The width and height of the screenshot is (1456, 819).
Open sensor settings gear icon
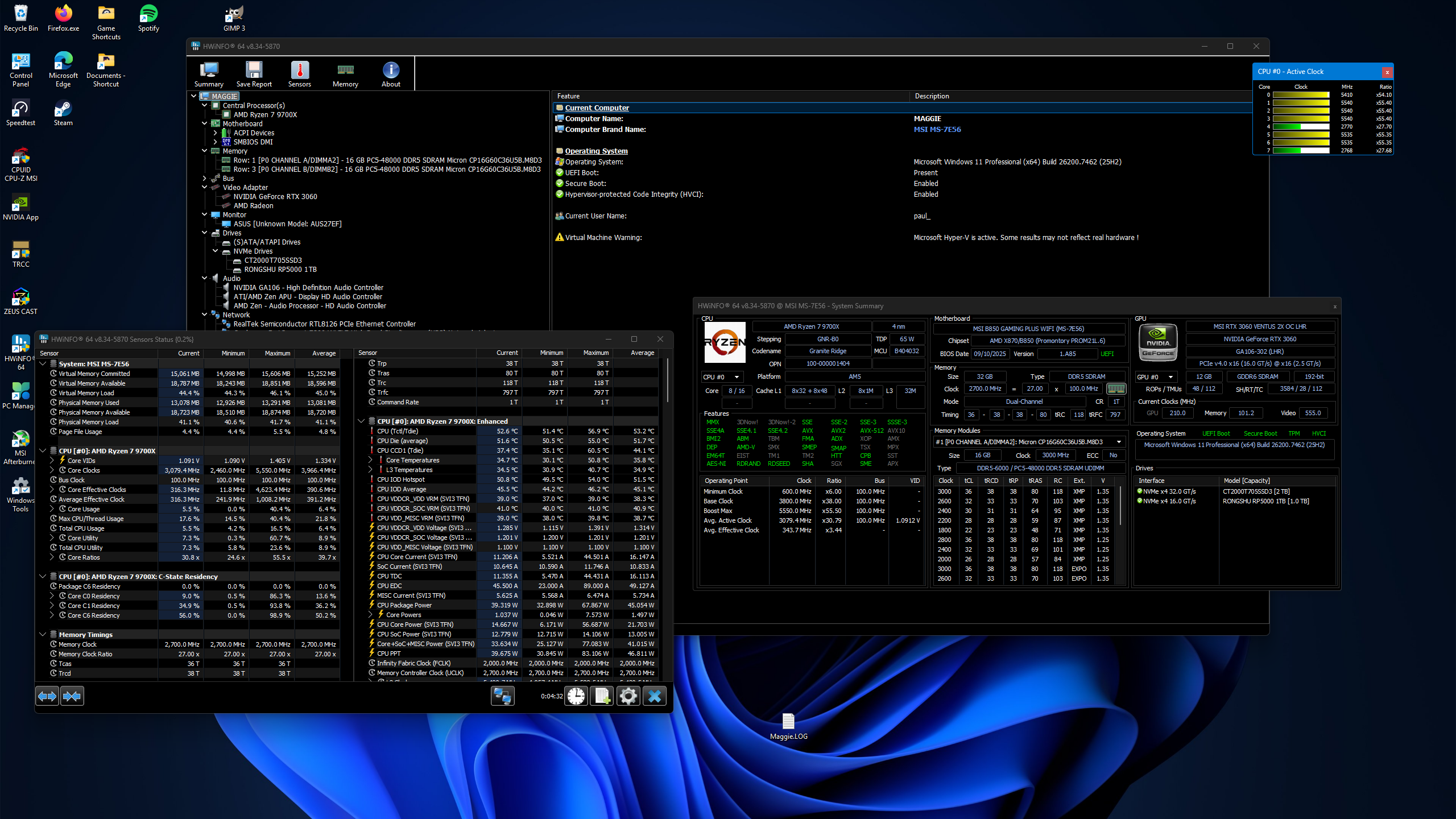coord(628,696)
